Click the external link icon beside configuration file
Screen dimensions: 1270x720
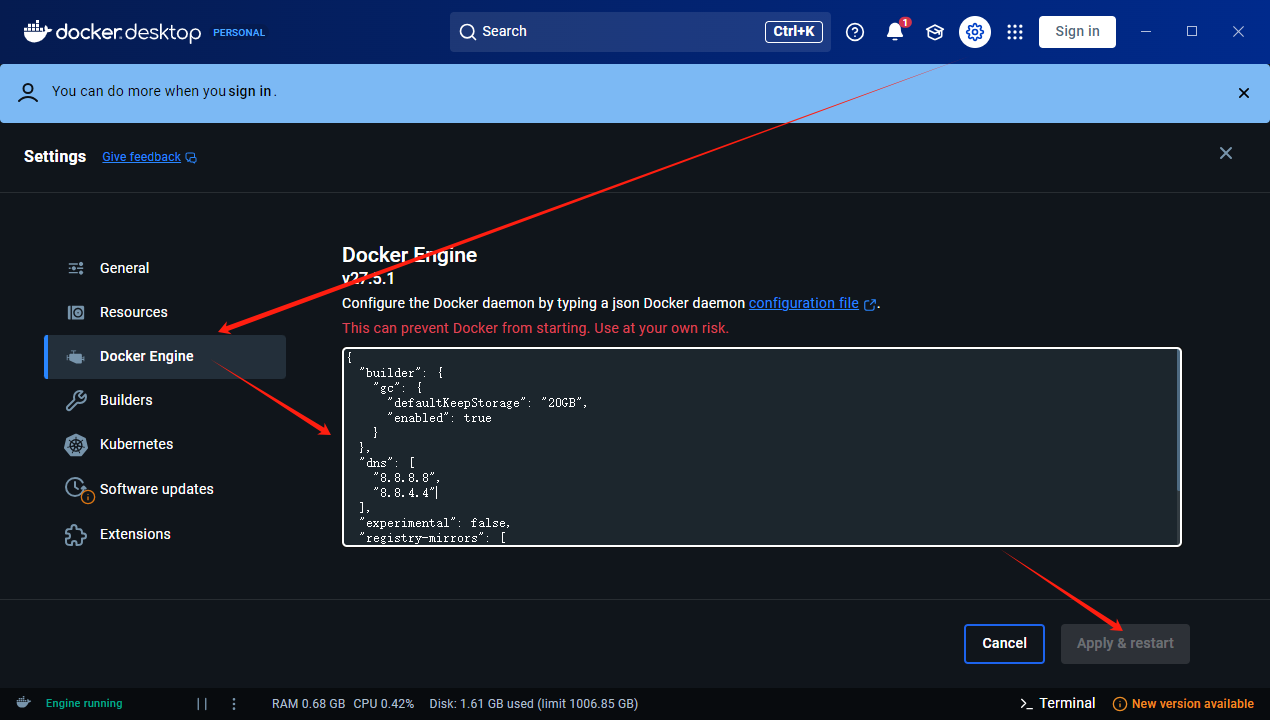coord(870,304)
